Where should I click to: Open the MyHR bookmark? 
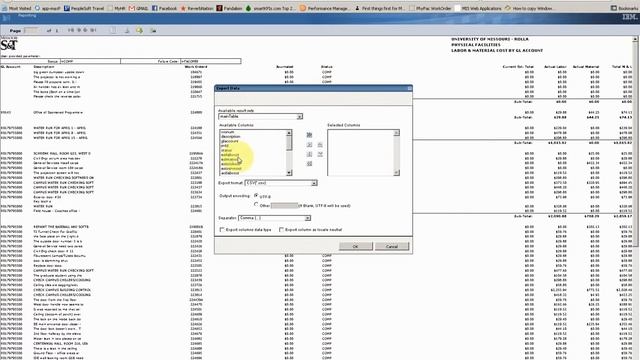pyautogui.click(x=116, y=8)
